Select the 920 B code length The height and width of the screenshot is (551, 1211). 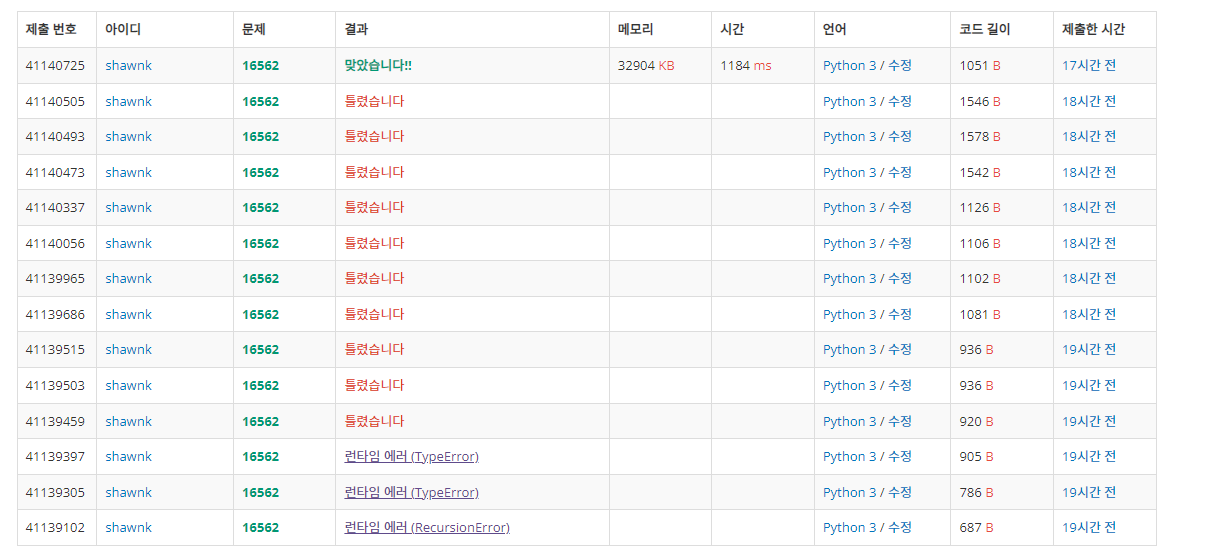tap(976, 421)
